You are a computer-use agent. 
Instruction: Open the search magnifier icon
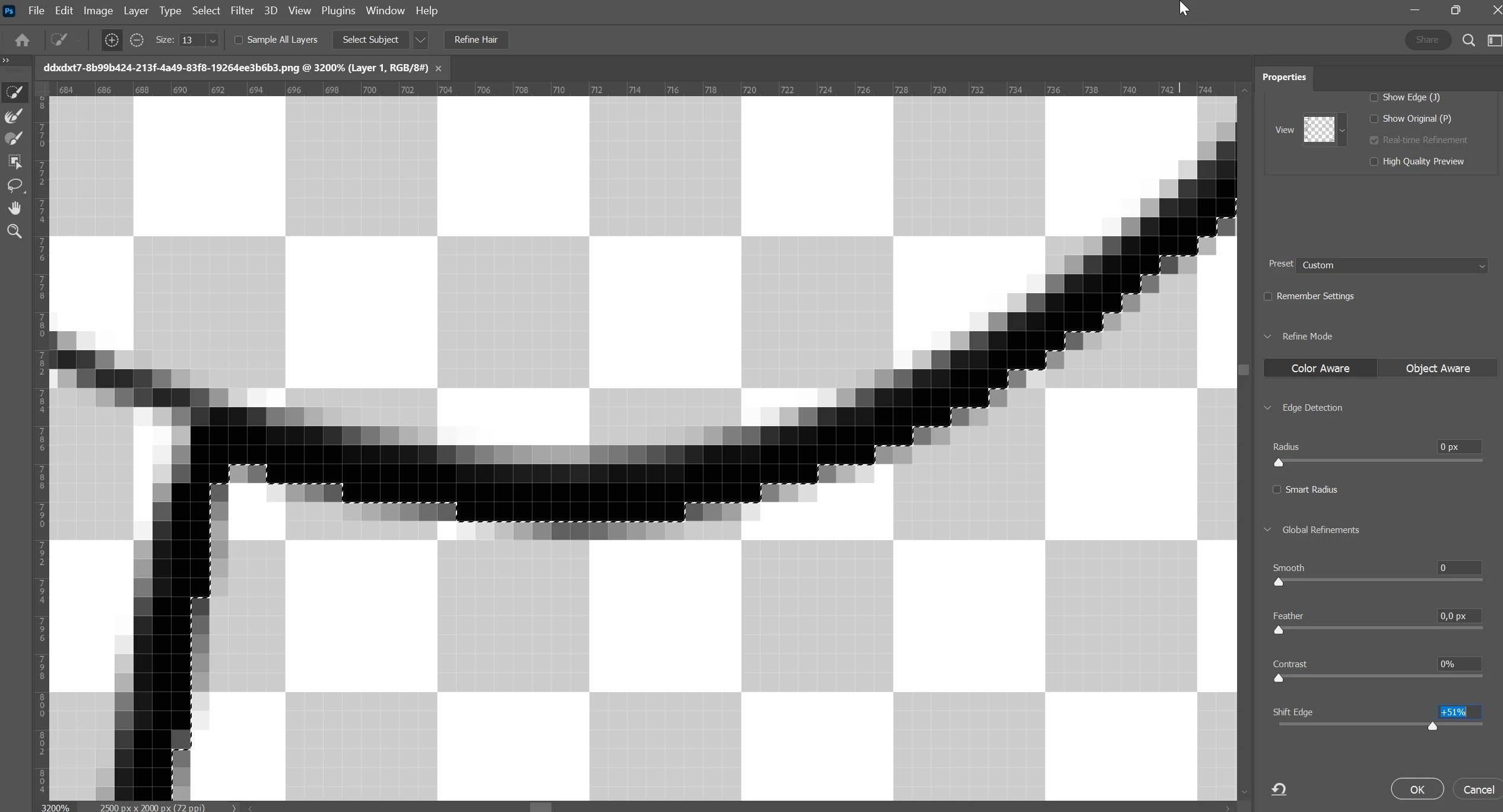1469,40
